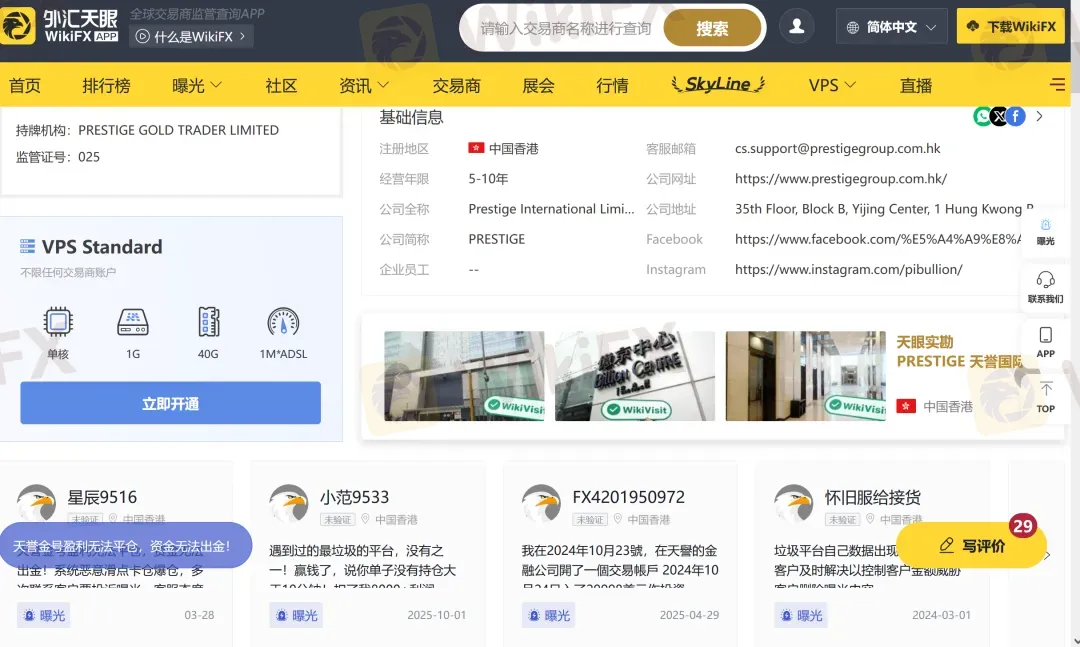Image resolution: width=1080 pixels, height=647 pixels.
Task: Open 社区 tab
Action: point(281,85)
